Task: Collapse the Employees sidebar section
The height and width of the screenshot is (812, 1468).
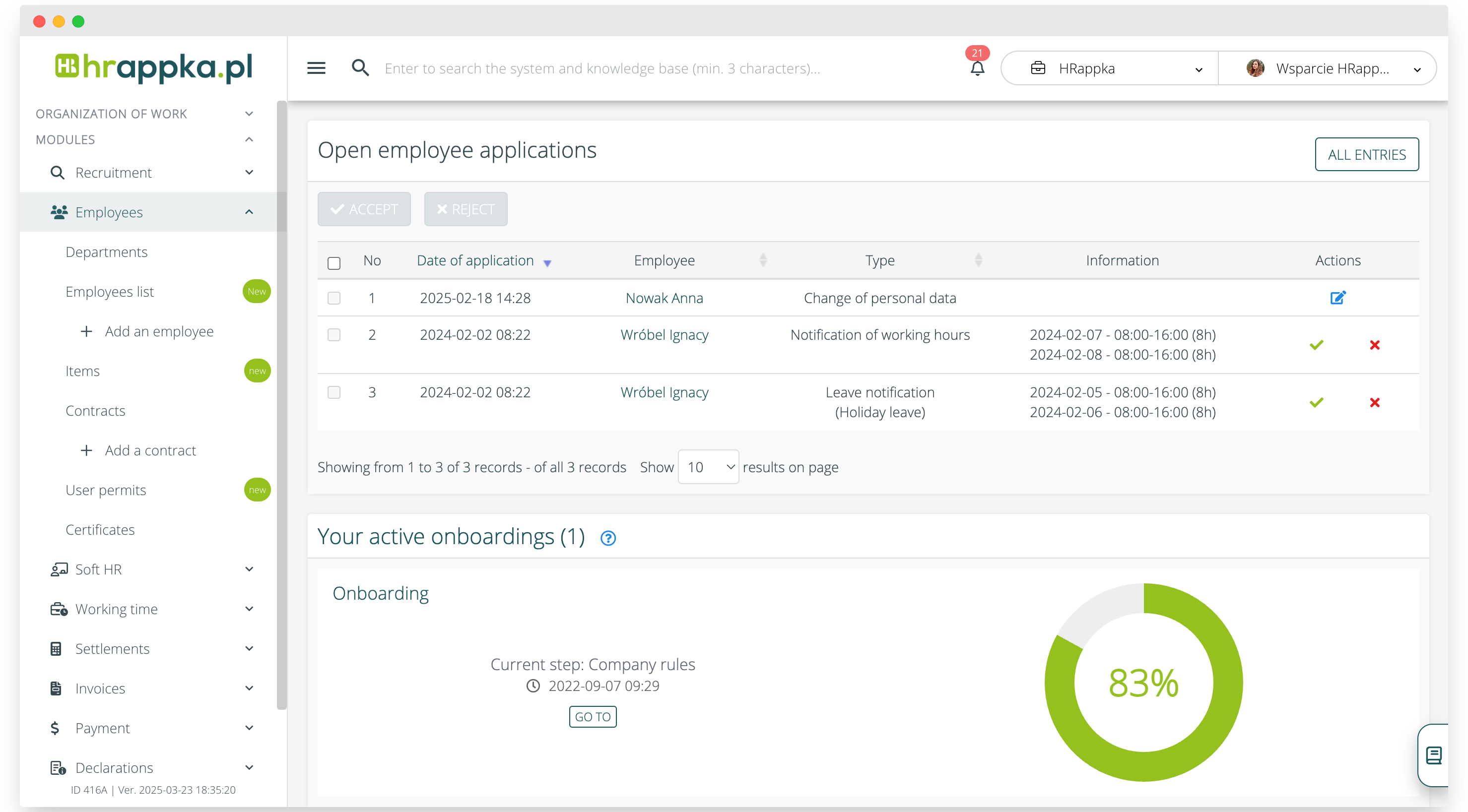Action: pos(249,212)
